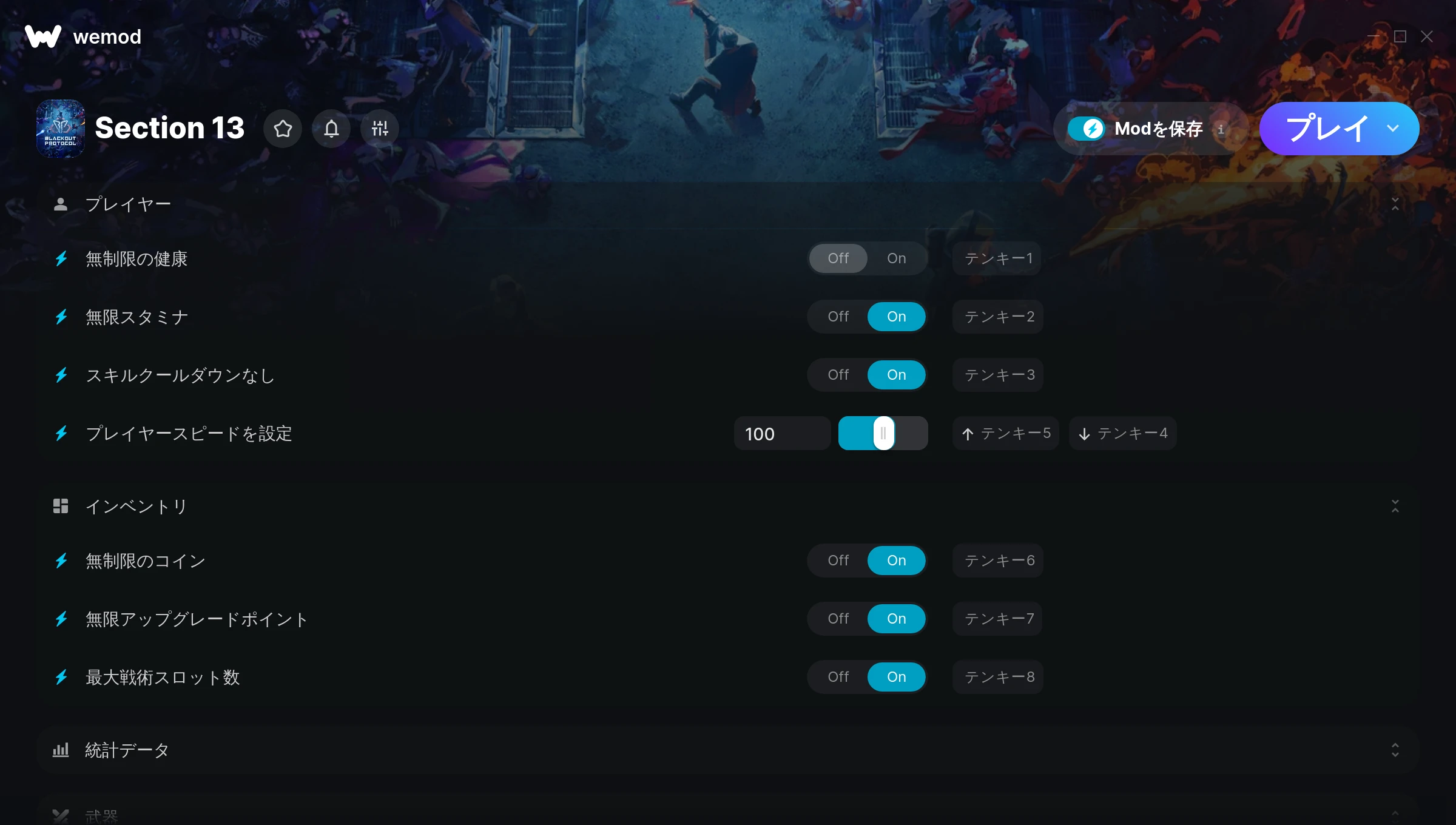This screenshot has height=825, width=1456.
Task: Click the Section 13 game thumbnail
Action: point(61,129)
